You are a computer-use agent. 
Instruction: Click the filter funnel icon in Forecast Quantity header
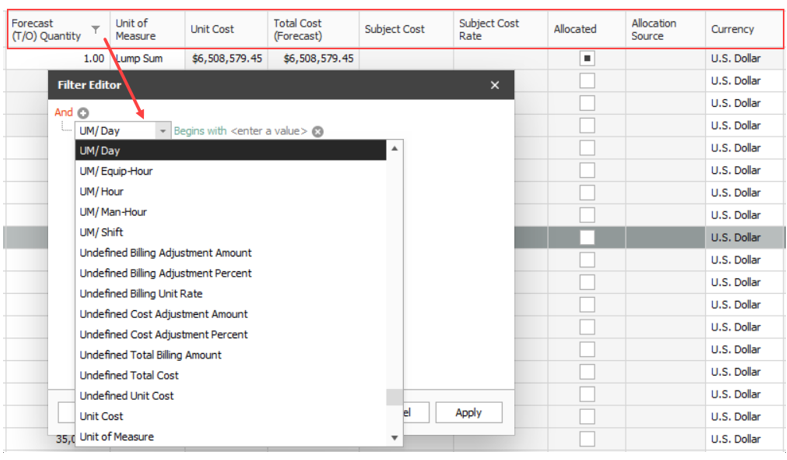click(95, 30)
